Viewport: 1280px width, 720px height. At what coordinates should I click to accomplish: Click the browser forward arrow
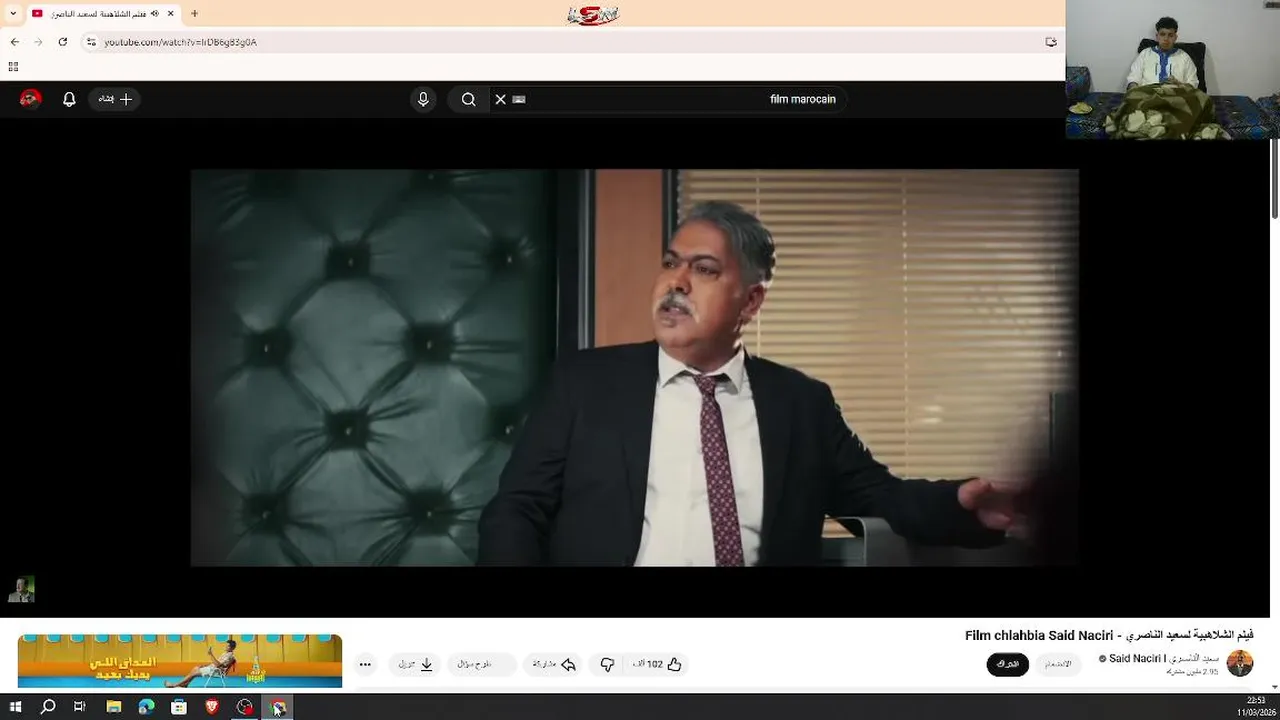[38, 42]
